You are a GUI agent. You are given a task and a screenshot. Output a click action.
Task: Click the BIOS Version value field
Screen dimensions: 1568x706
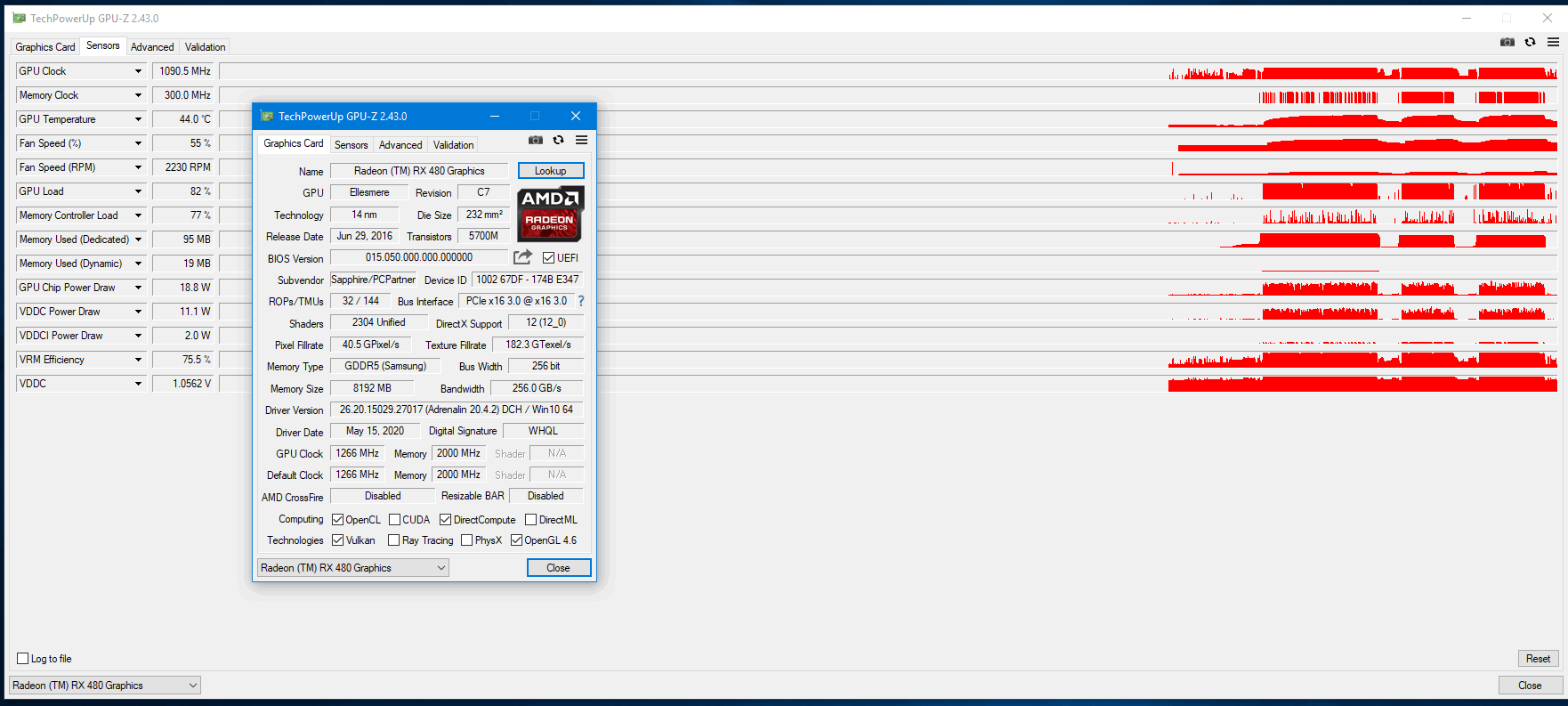click(x=419, y=257)
